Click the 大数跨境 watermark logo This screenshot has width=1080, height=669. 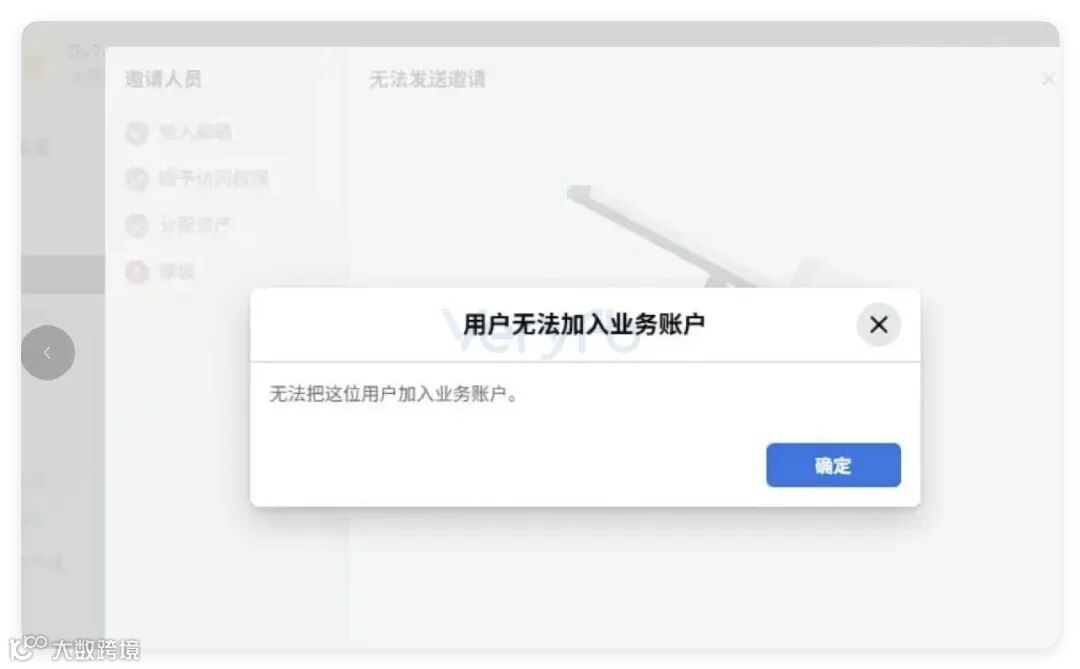pos(74,648)
